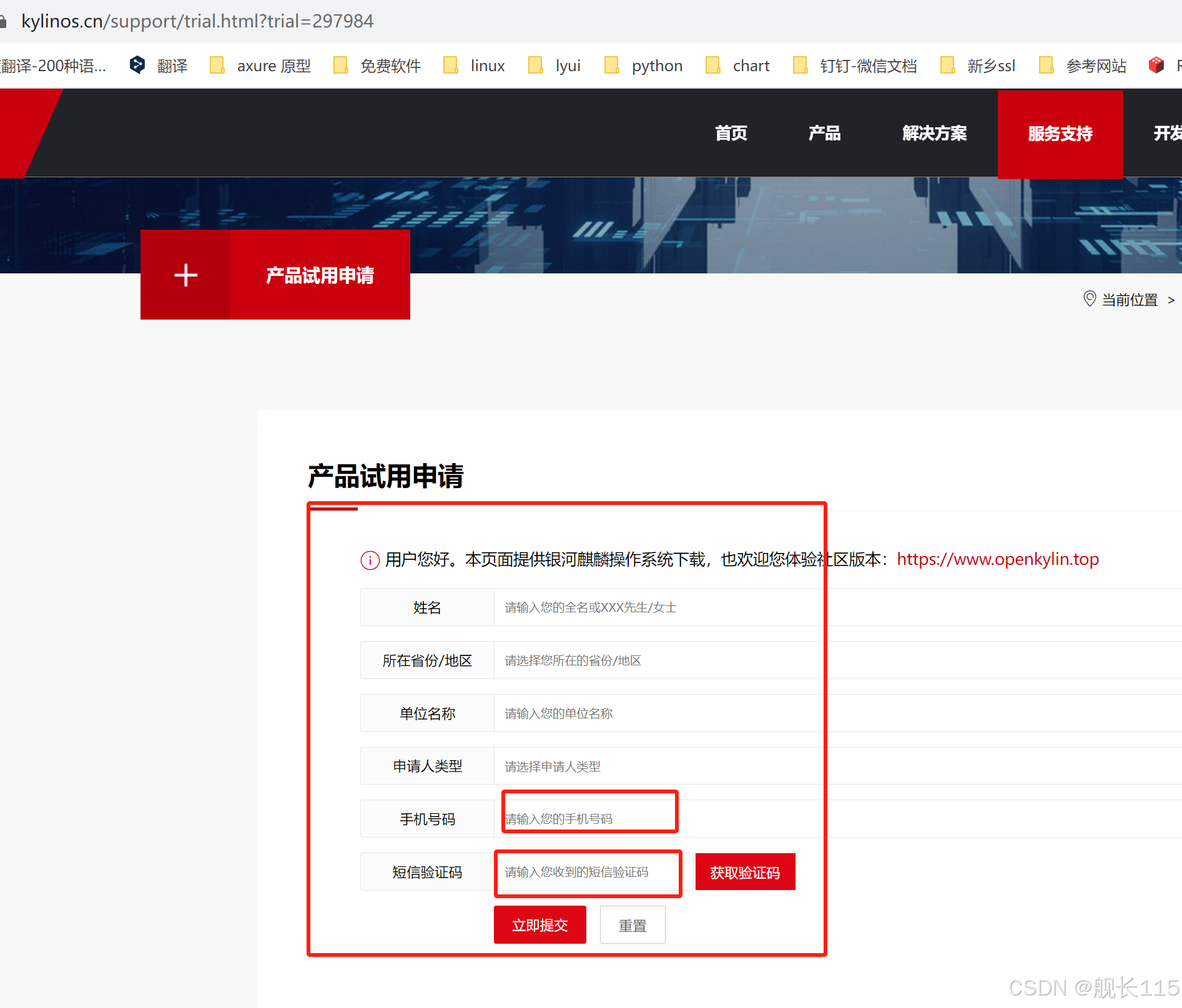Open the 翻译-200种语 bookmark

coord(53,66)
